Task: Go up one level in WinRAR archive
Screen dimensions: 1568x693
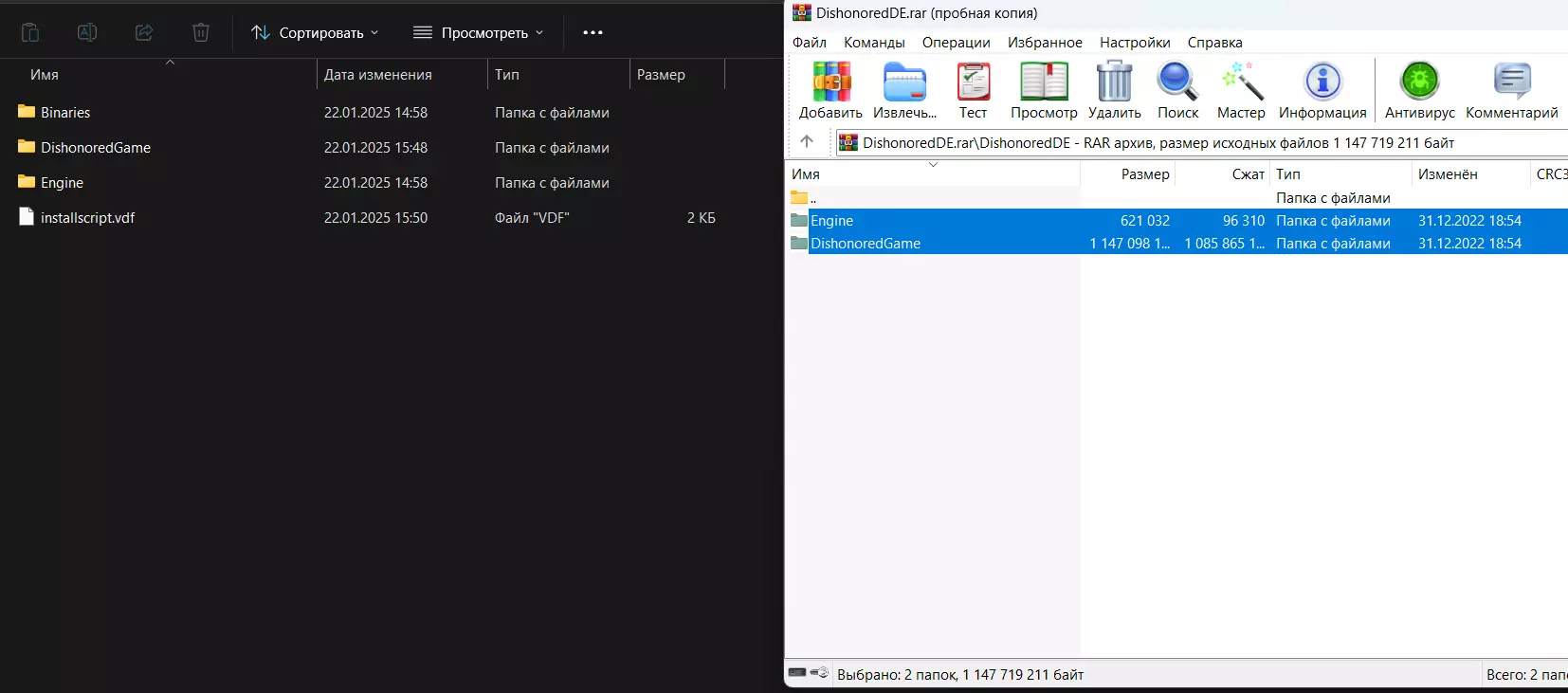Action: tap(807, 142)
